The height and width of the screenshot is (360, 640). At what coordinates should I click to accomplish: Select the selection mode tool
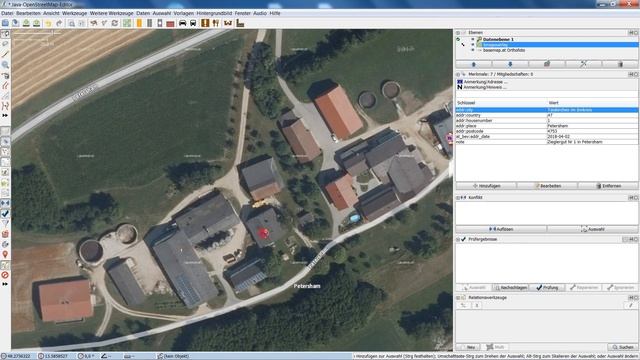(x=5, y=34)
